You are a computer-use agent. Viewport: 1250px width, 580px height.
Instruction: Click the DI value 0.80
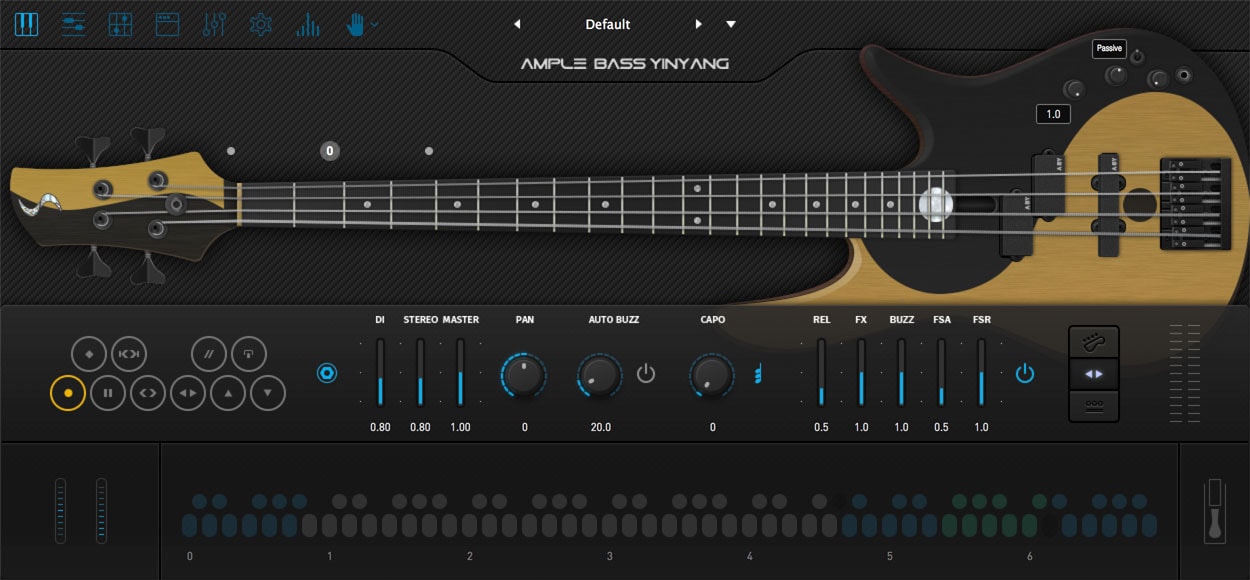click(380, 427)
